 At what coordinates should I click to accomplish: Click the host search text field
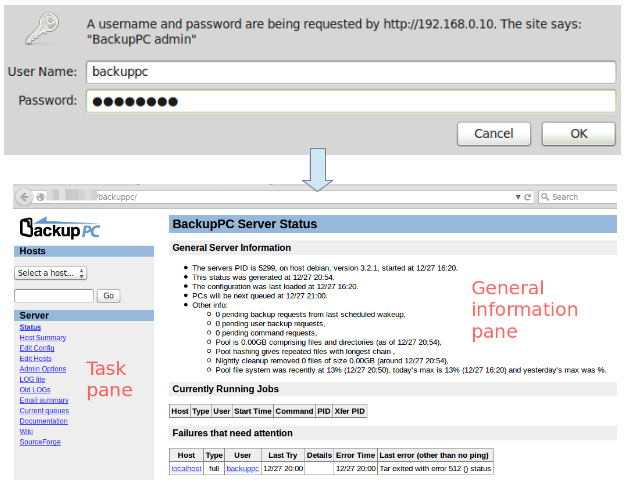(x=54, y=296)
